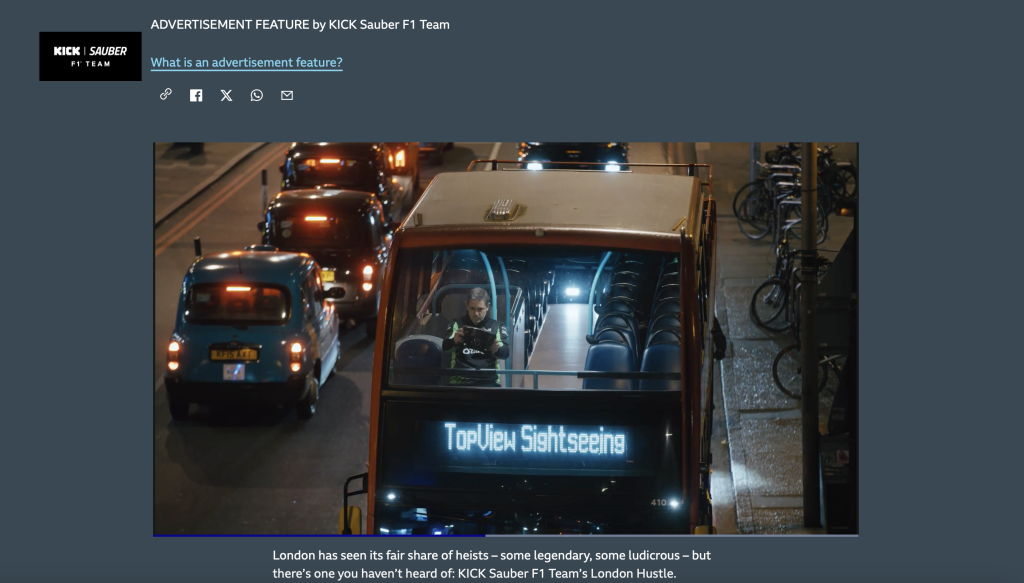This screenshot has height=583, width=1024.
Task: Copy the article link via chain icon
Action: (x=166, y=95)
